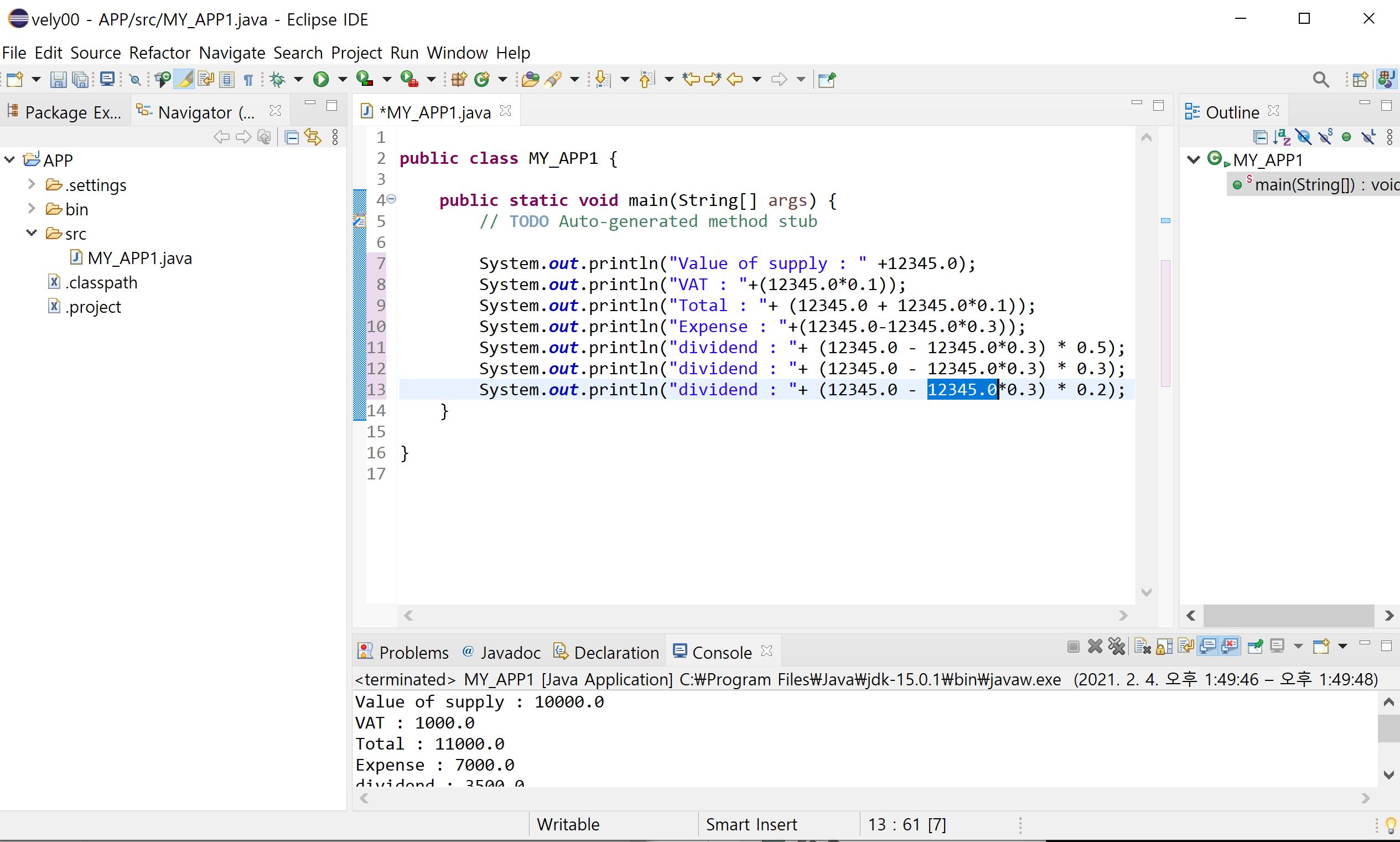The width and height of the screenshot is (1400, 842).
Task: Click the green Run button
Action: 321,79
